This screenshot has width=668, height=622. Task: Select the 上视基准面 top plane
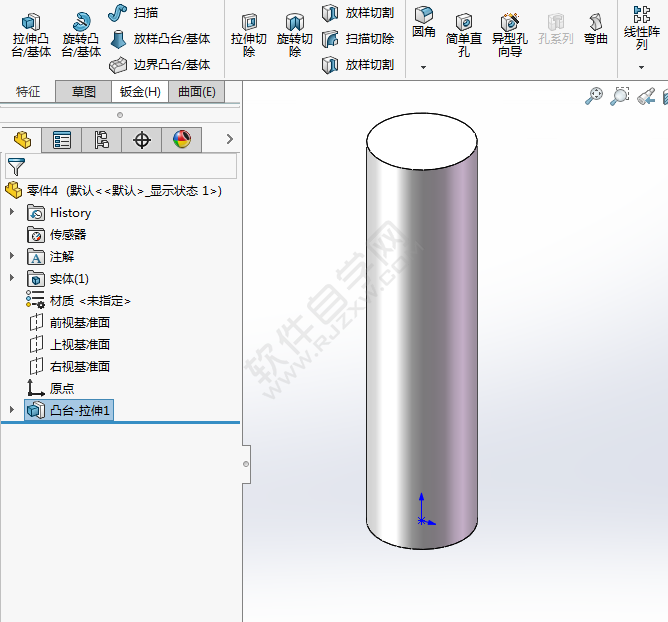click(69, 344)
